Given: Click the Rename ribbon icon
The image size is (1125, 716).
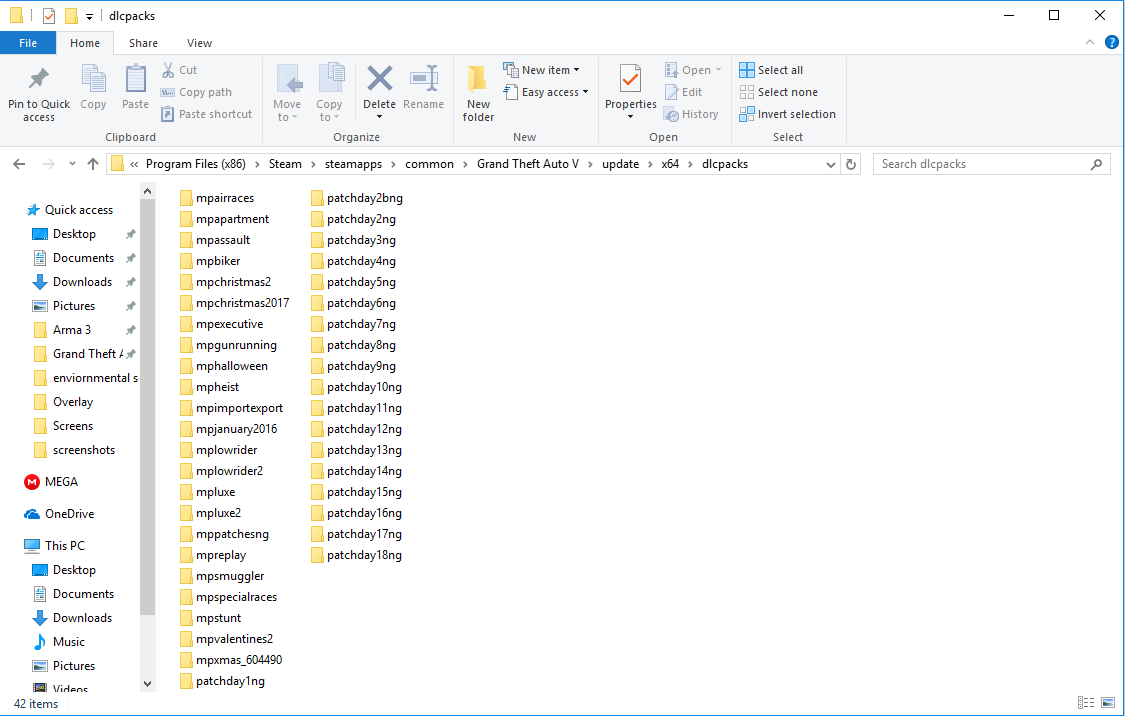Looking at the screenshot, I should click(424, 78).
